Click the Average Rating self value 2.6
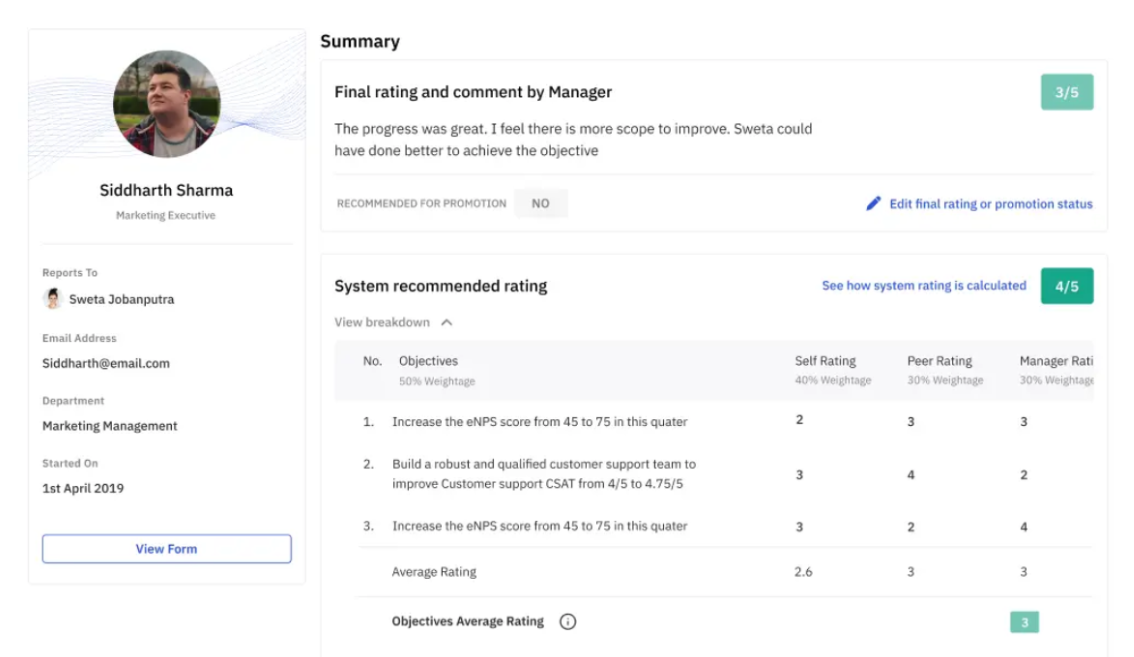Viewport: 1134px width, 657px height. (803, 572)
